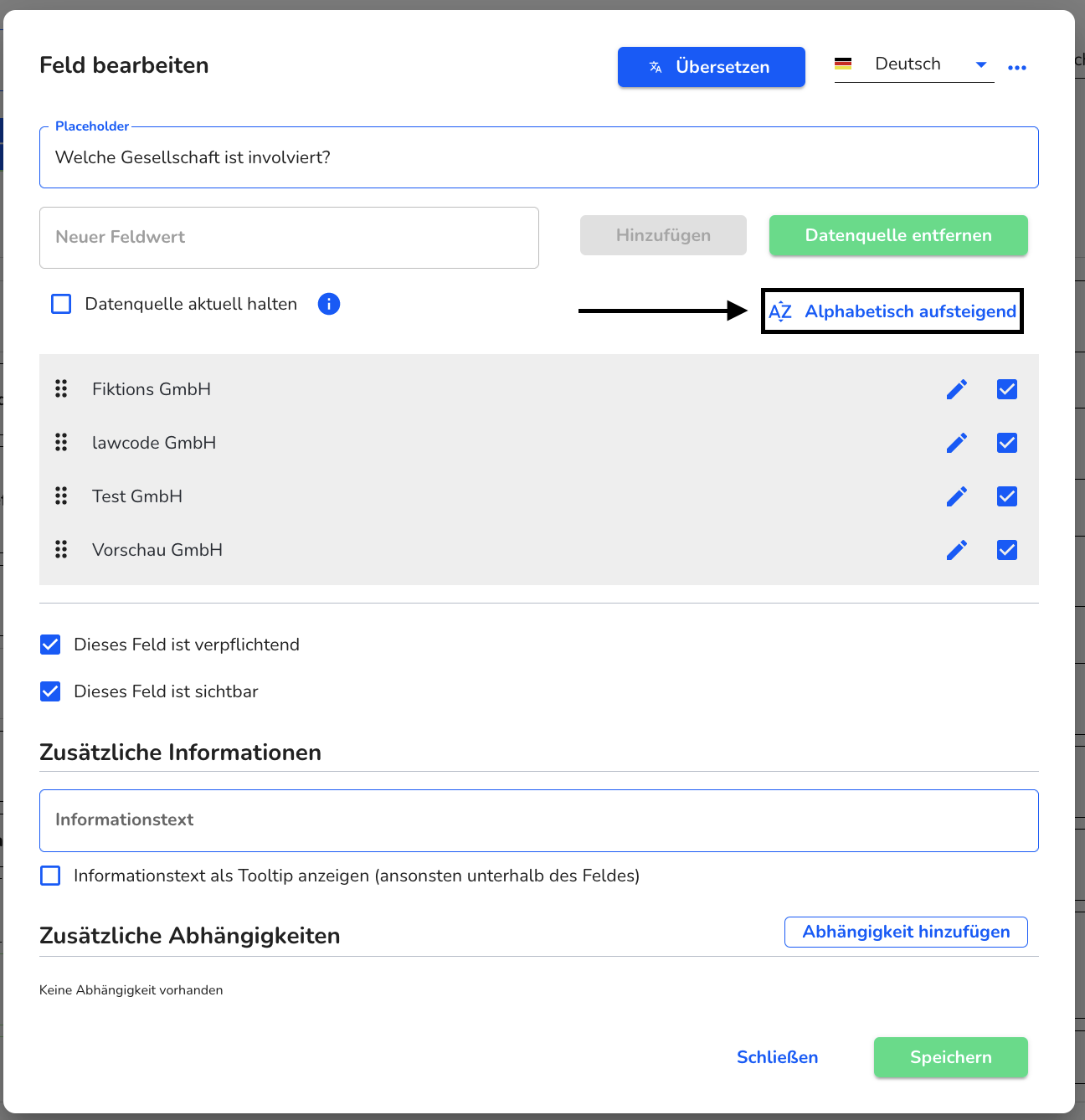Grab drag handle of Vorschau GmbH
Viewport: 1085px width, 1120px height.
[x=61, y=549]
